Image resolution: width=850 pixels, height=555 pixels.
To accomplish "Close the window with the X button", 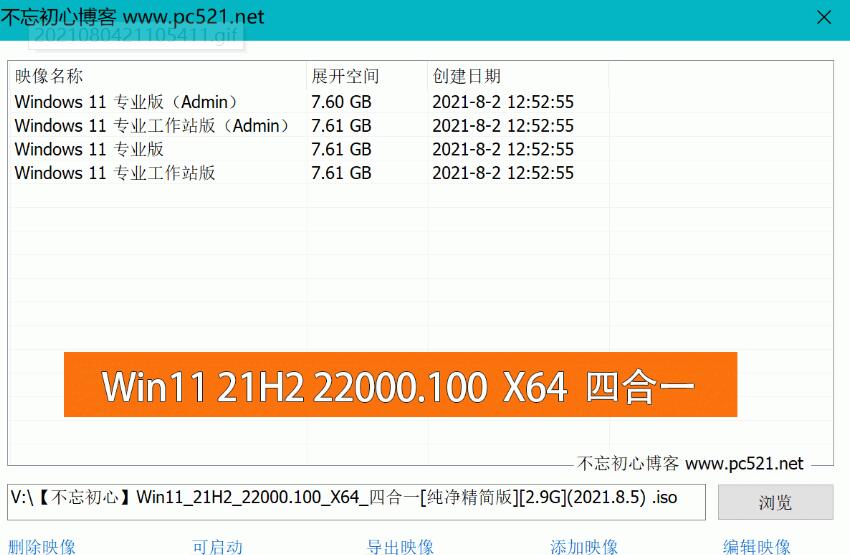I will coord(823,18).
